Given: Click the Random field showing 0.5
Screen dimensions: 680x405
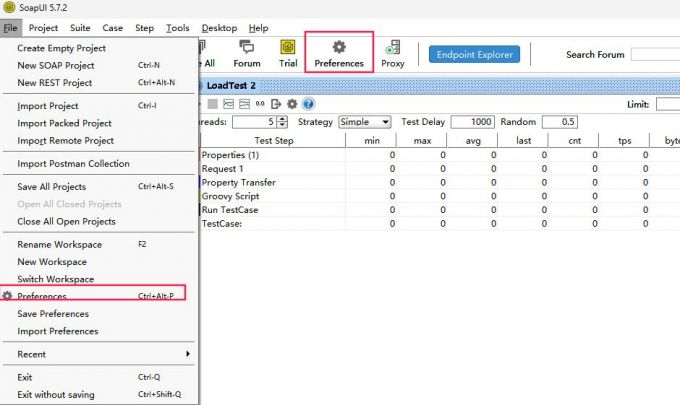Looking at the screenshot, I should [560, 122].
